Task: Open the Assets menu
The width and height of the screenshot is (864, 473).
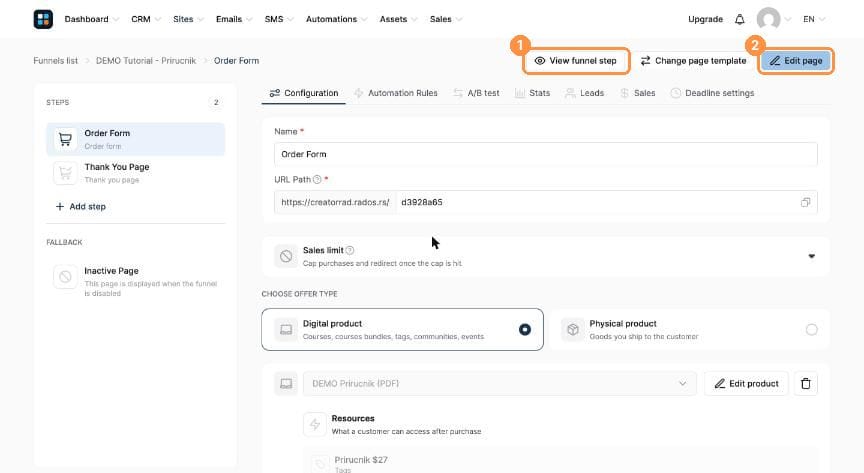Action: point(398,19)
